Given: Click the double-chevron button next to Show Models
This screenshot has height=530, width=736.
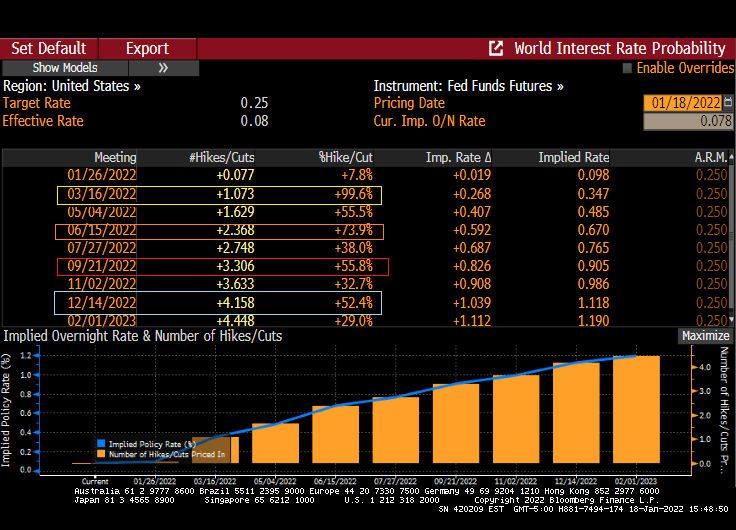Looking at the screenshot, I should (x=163, y=68).
